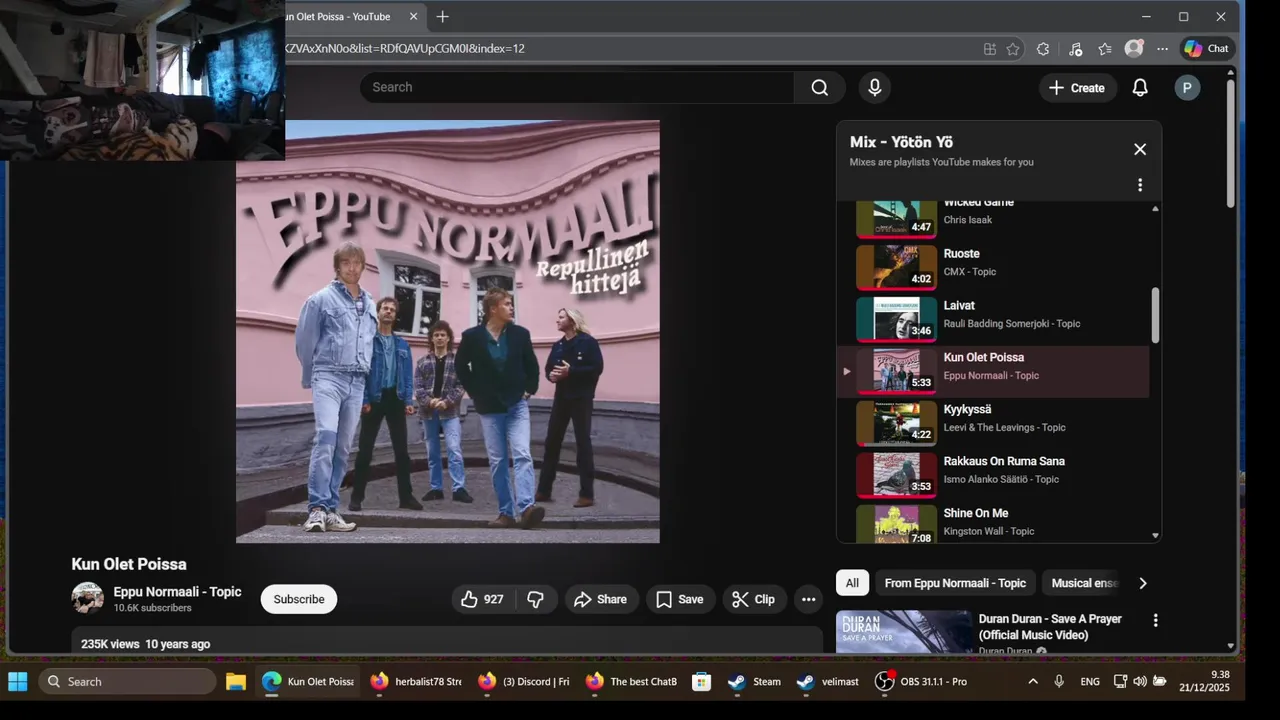Open more actions ellipsis below video
The height and width of the screenshot is (720, 1280).
tap(808, 599)
